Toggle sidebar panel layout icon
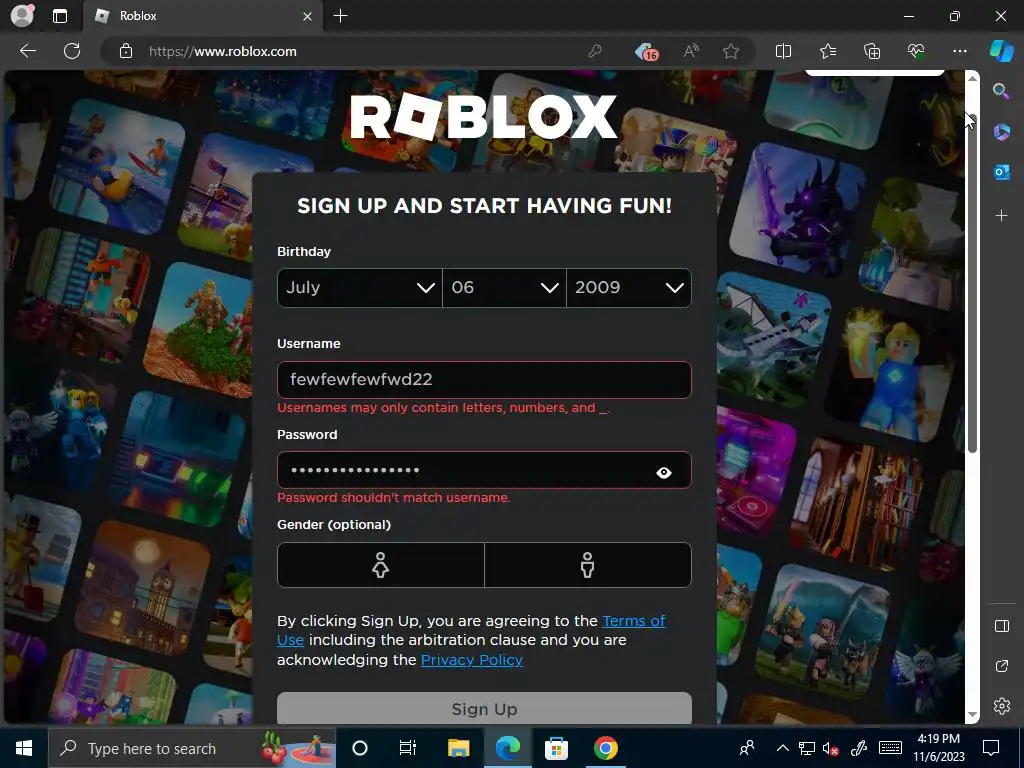 (x=1001, y=626)
